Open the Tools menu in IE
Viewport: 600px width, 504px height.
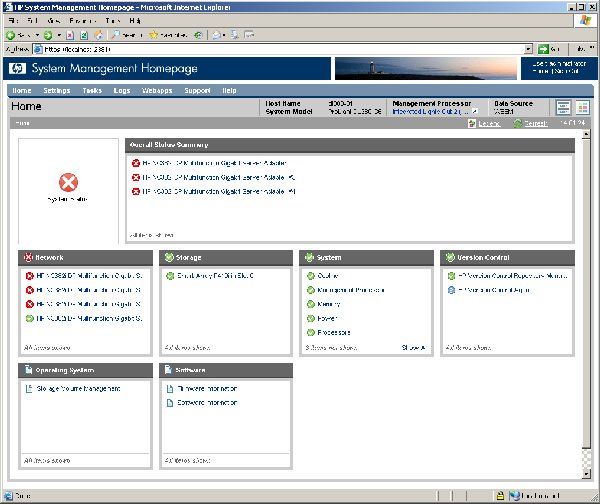(112, 21)
